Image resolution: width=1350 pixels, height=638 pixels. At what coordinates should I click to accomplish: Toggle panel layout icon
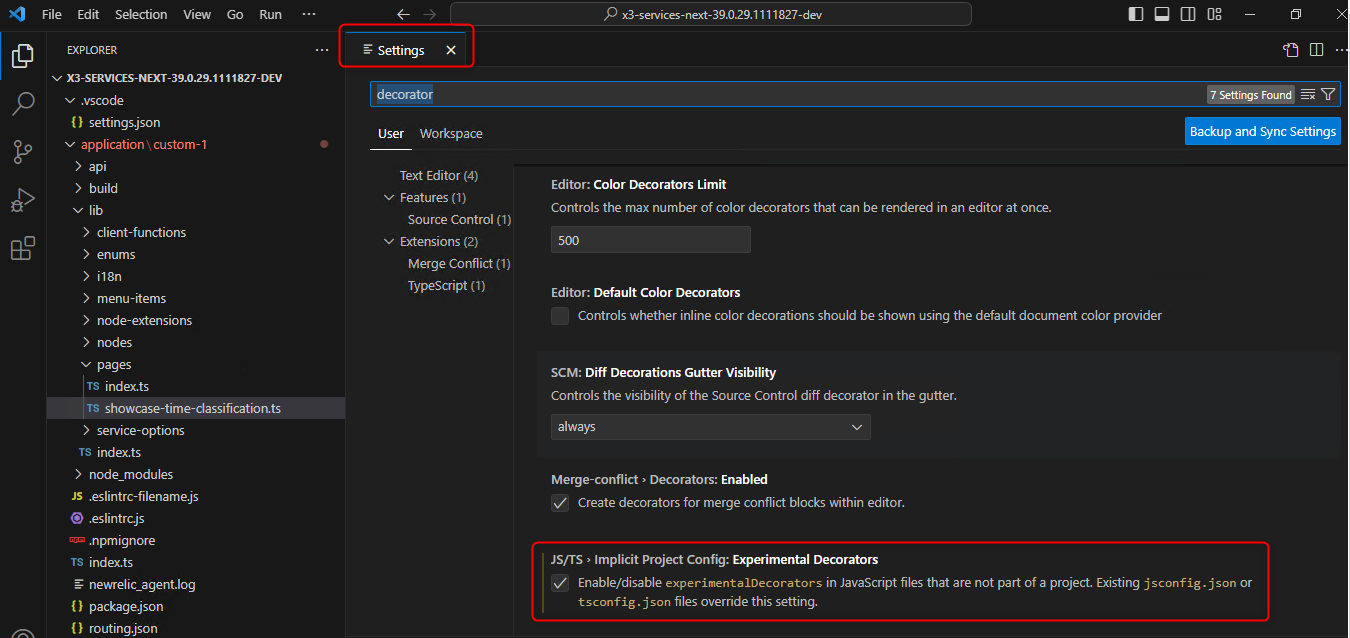click(x=1162, y=14)
